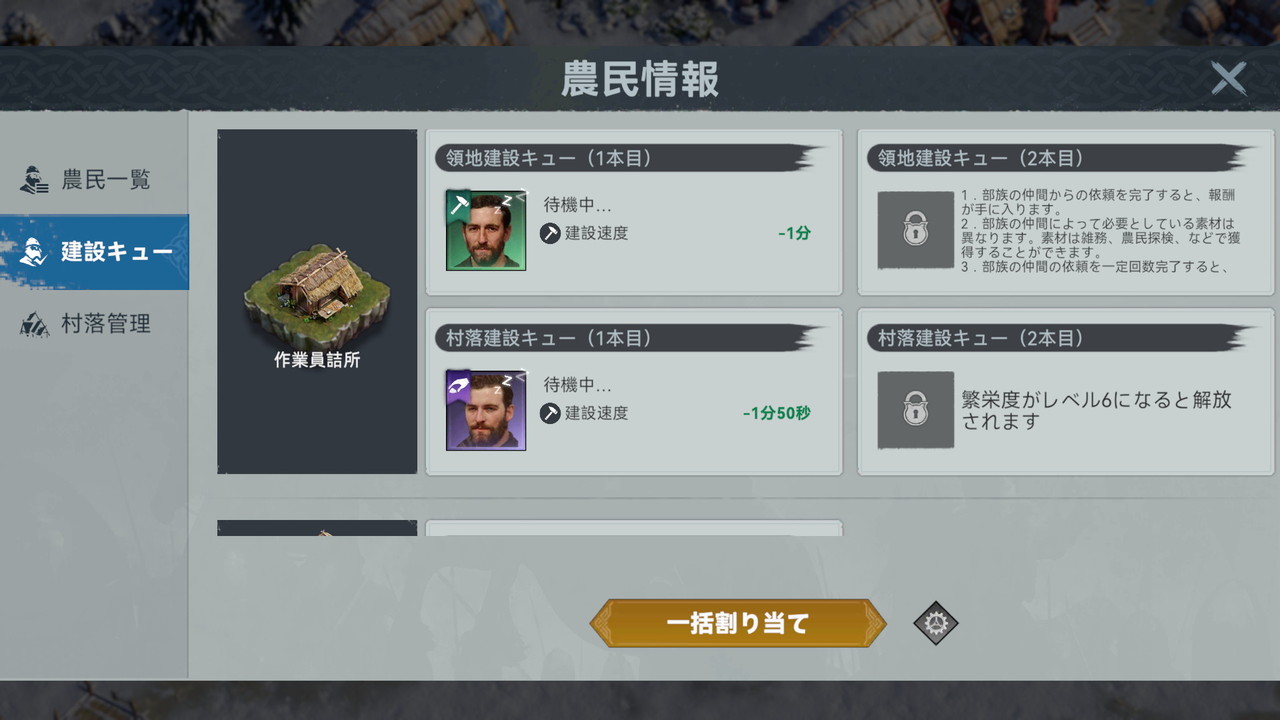Select the purple-framed worker portrait
This screenshot has width=1280, height=720.
point(486,410)
